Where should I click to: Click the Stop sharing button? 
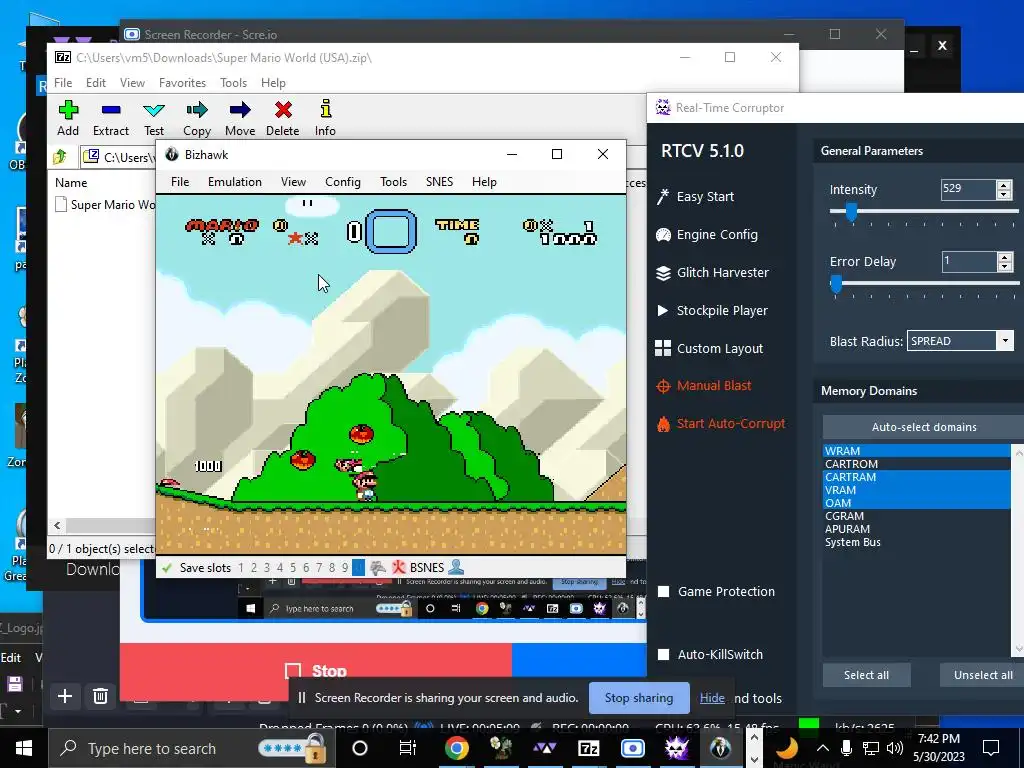pos(639,698)
